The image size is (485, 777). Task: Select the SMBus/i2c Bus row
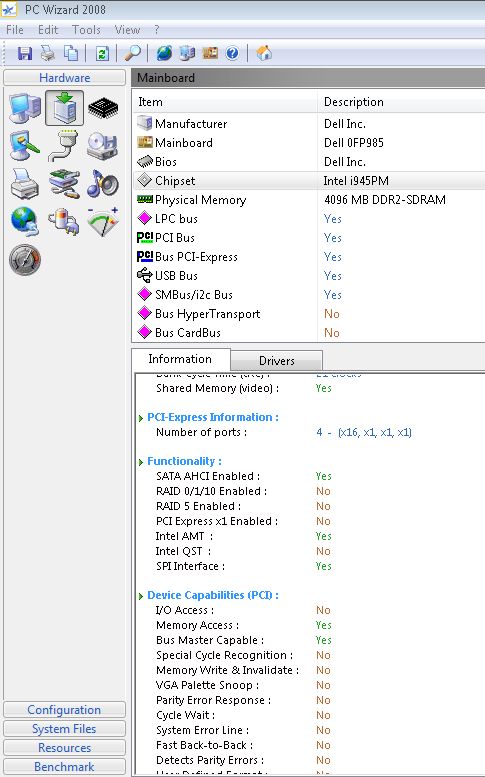(x=309, y=294)
